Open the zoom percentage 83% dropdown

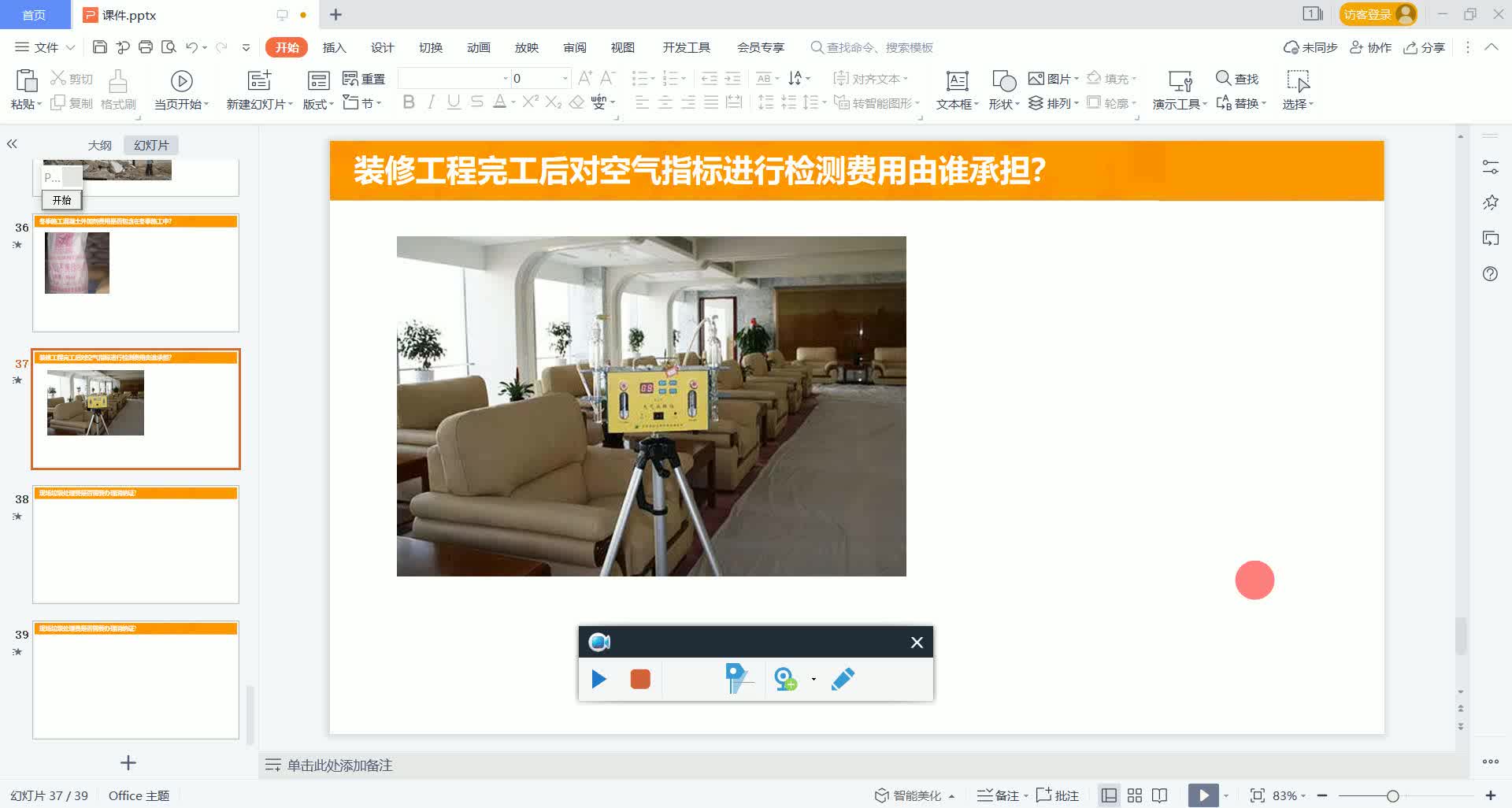[1303, 795]
